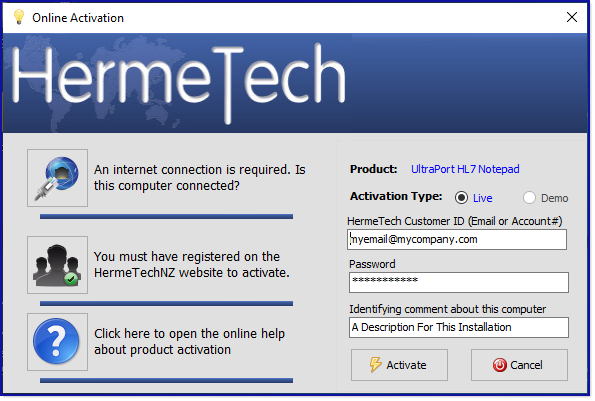Click the UltraPort HL7 Notepad product name
595x401 pixels.
tap(465, 169)
